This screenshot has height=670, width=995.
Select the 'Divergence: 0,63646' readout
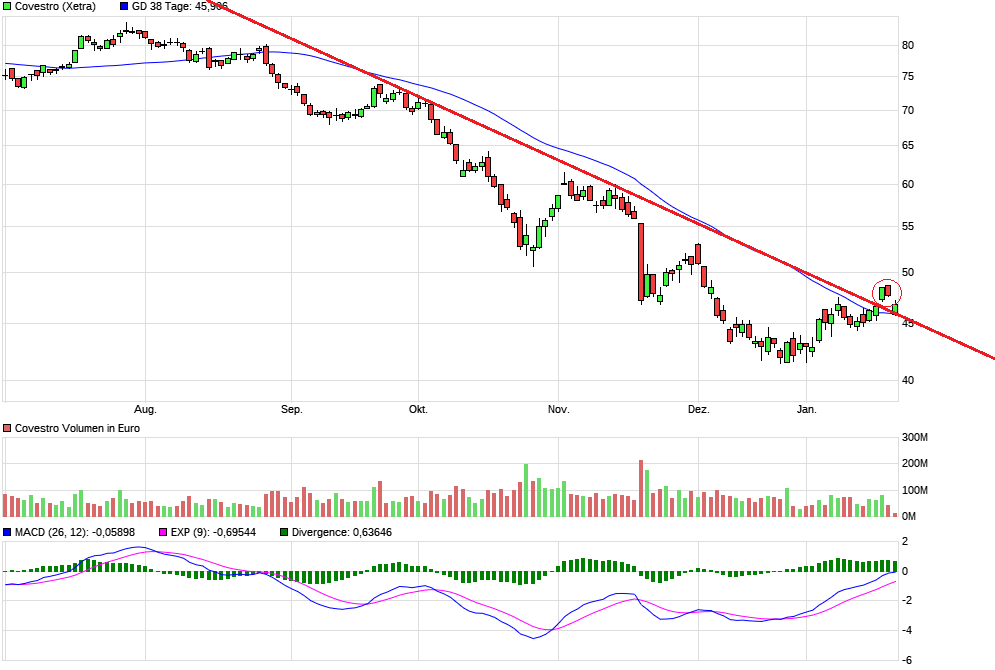tap(341, 532)
